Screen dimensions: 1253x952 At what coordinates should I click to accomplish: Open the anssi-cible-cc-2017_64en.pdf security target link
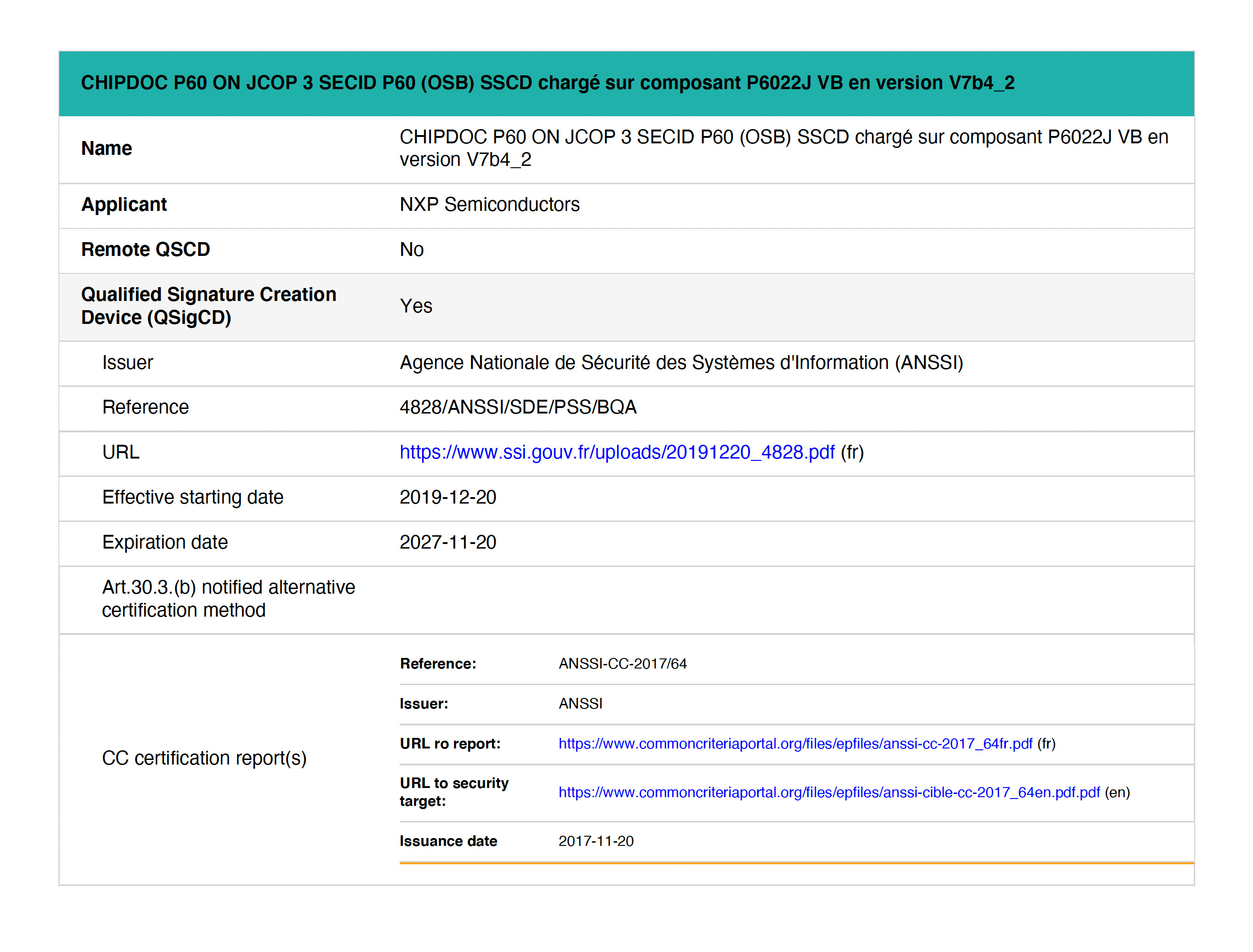pyautogui.click(x=828, y=792)
